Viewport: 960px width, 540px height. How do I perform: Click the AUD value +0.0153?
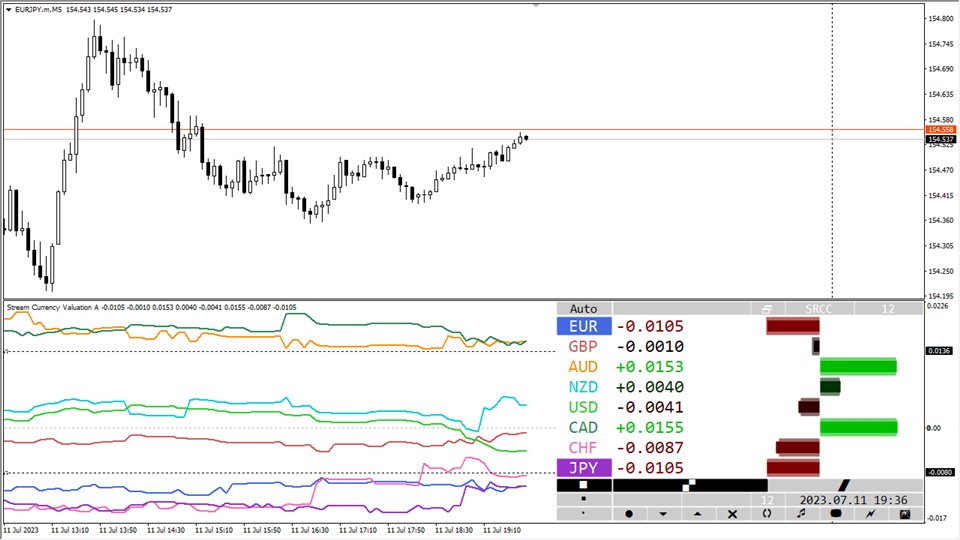coord(650,367)
